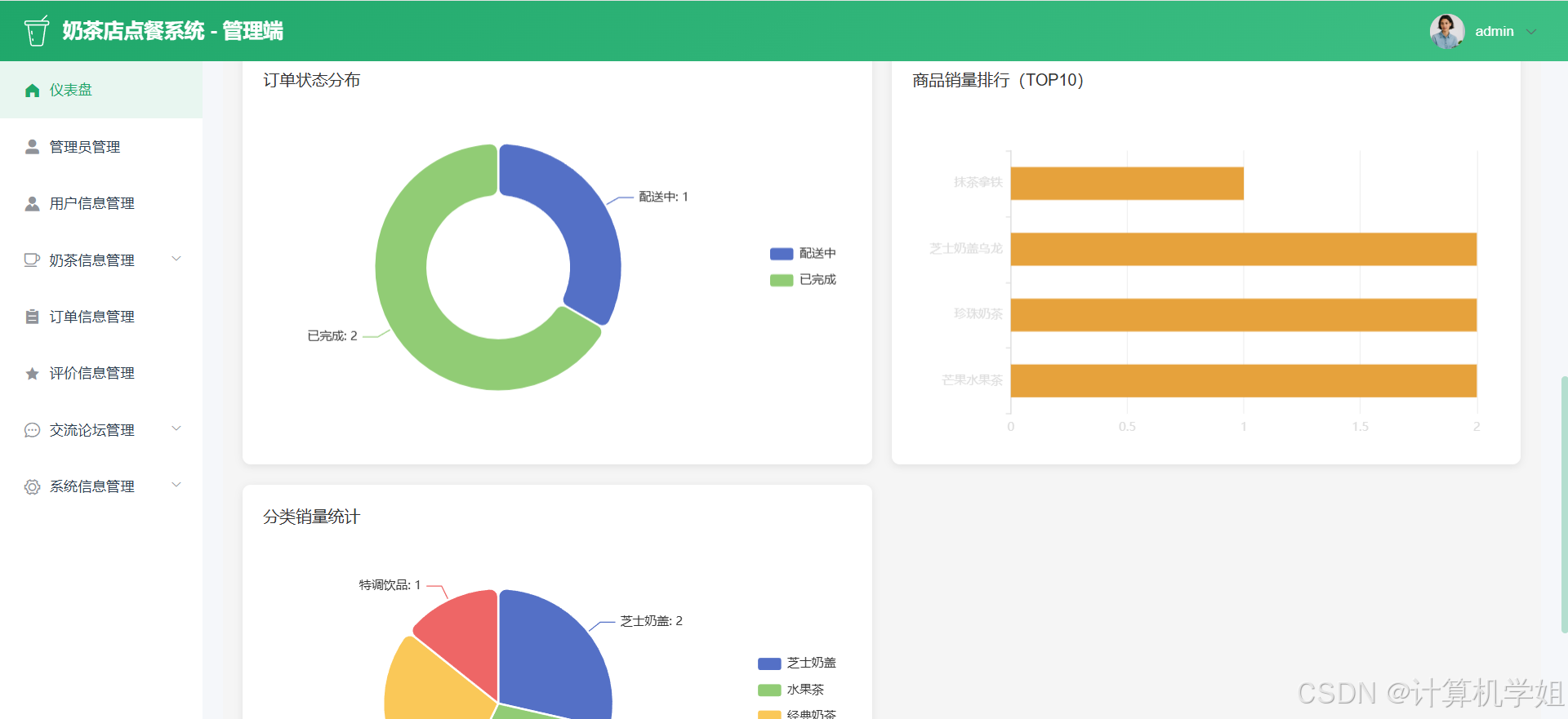This screenshot has height=719, width=1568.
Task: Click the 已完成: 2 chart label
Action: [332, 336]
